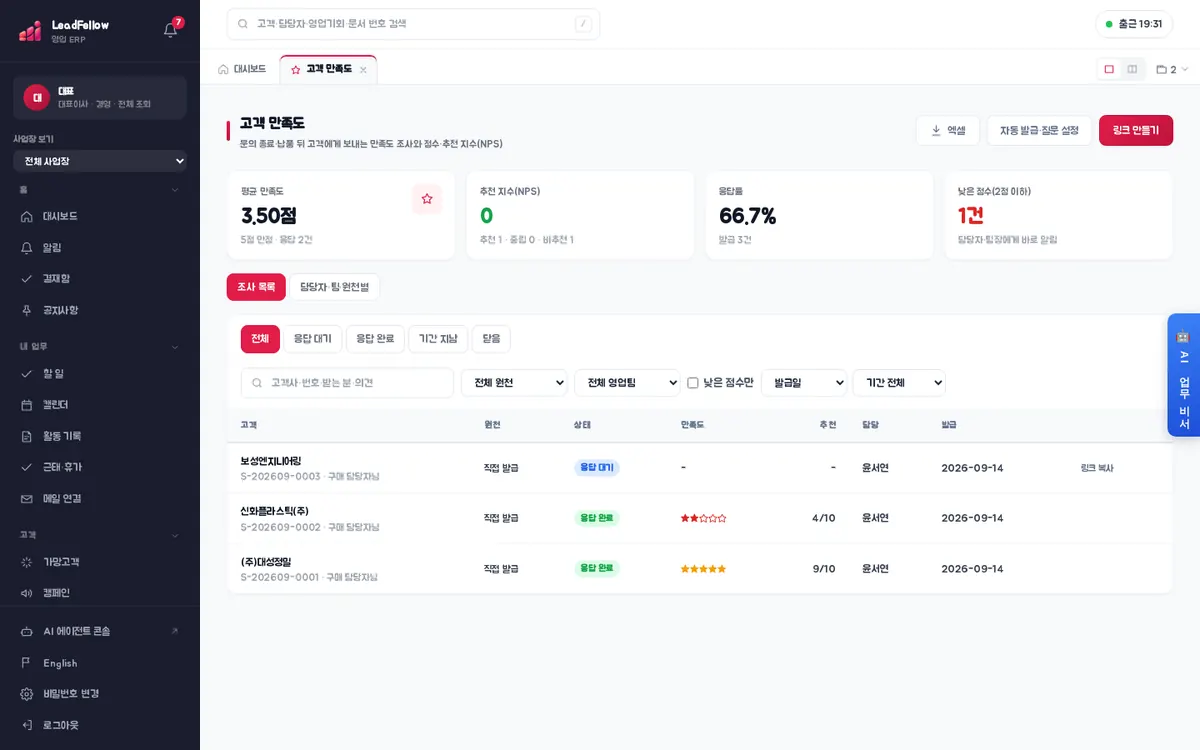
Task: Filter by 기간 지남 status tab
Action: coord(438,339)
